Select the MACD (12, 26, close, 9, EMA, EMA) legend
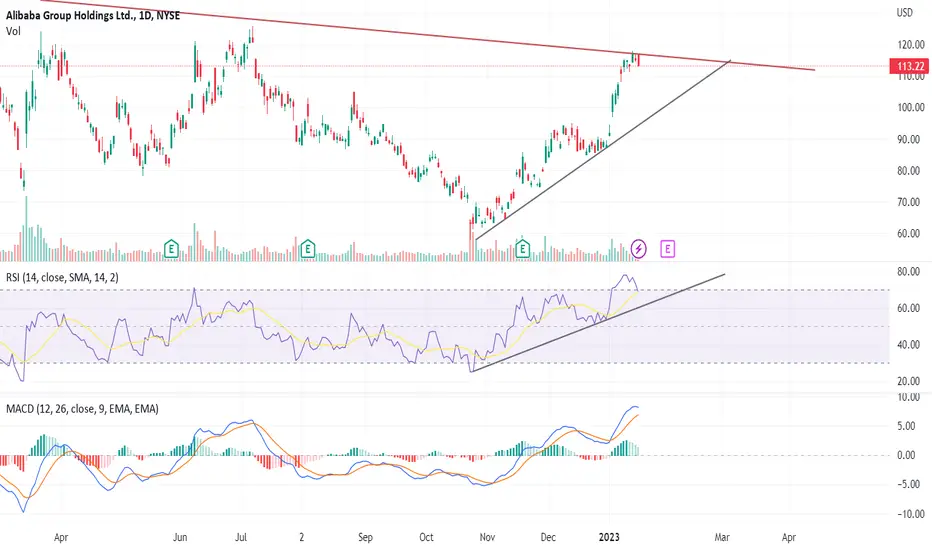 [82, 408]
